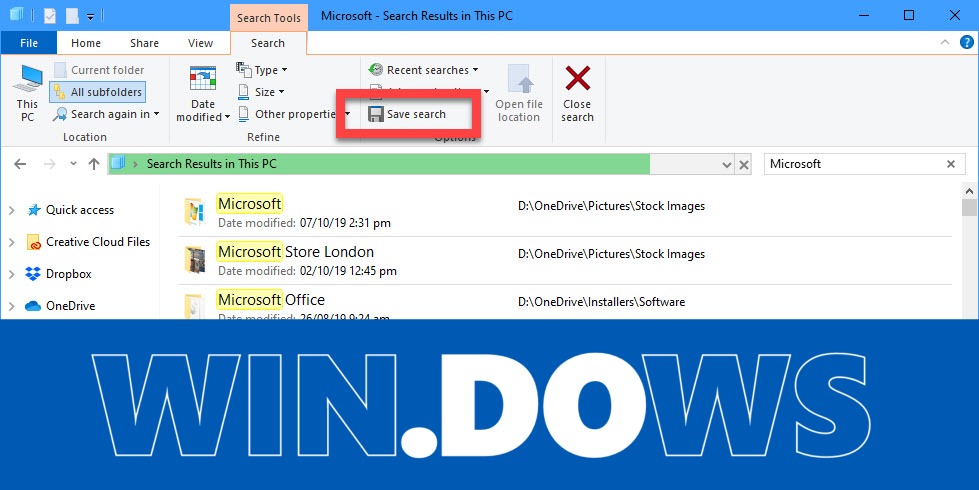Go forward with the right arrow
979x490 pixels.
pyautogui.click(x=49, y=164)
